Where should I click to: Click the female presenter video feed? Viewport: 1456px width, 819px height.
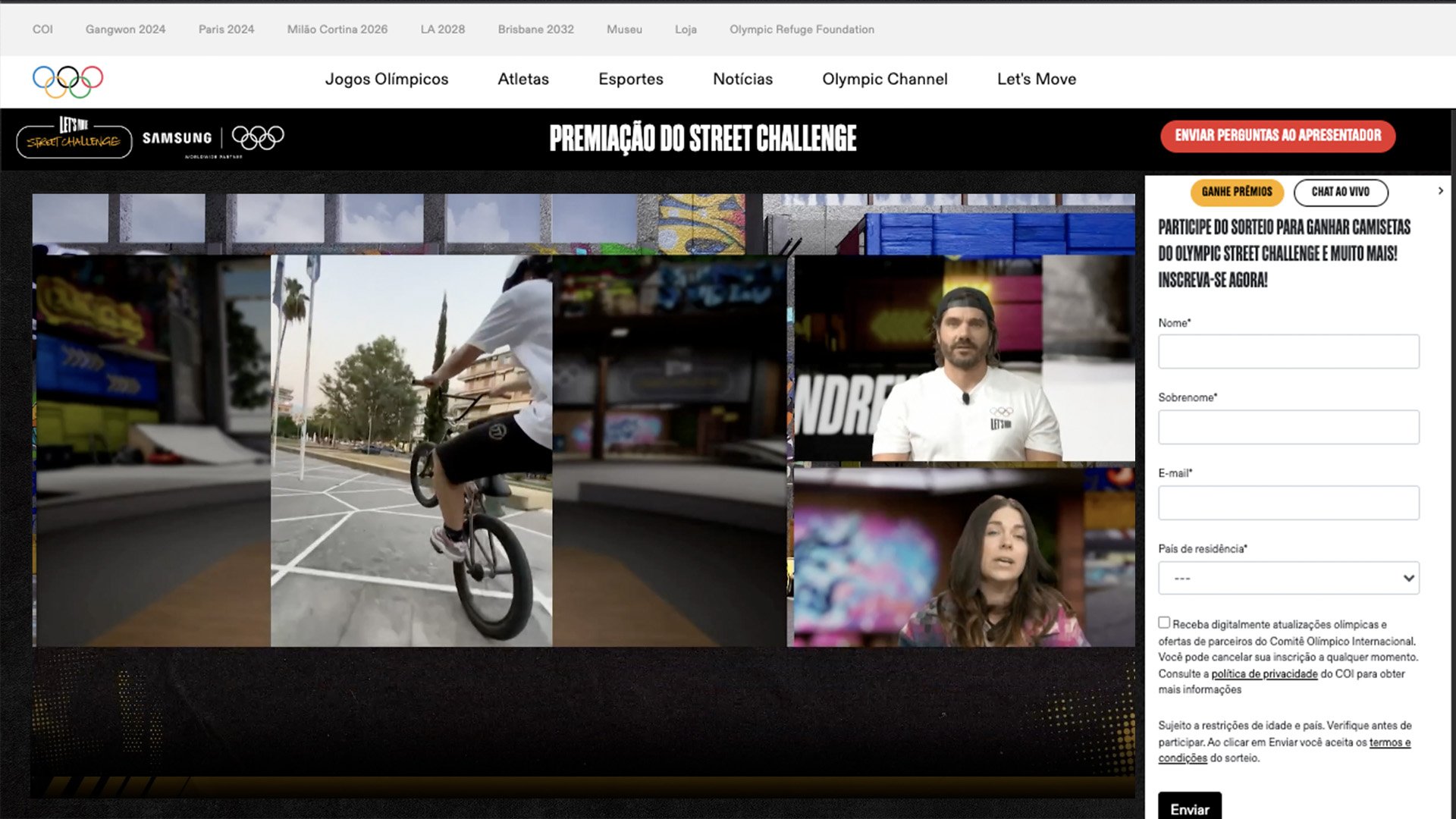click(x=965, y=557)
